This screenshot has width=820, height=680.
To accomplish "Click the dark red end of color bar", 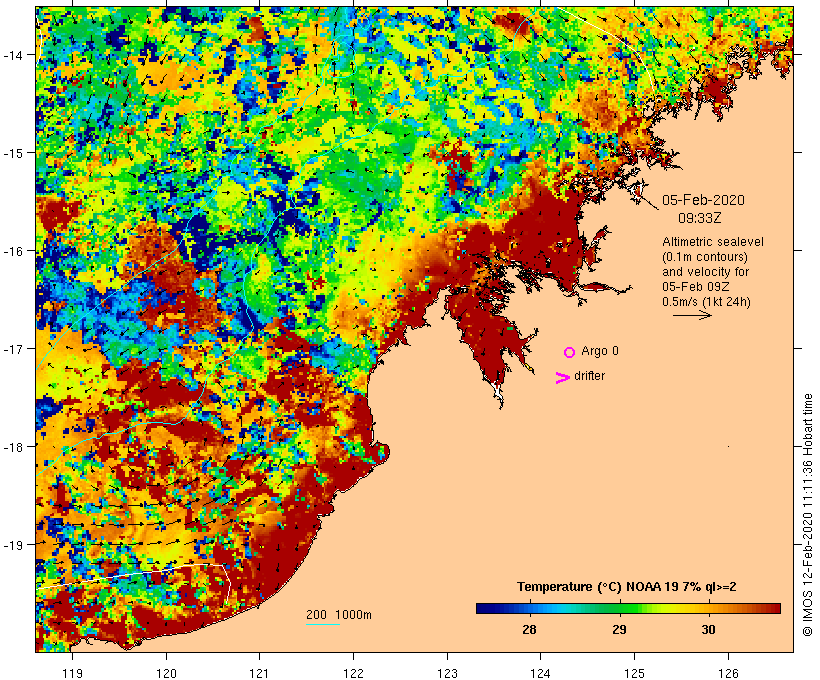I will 774,608.
